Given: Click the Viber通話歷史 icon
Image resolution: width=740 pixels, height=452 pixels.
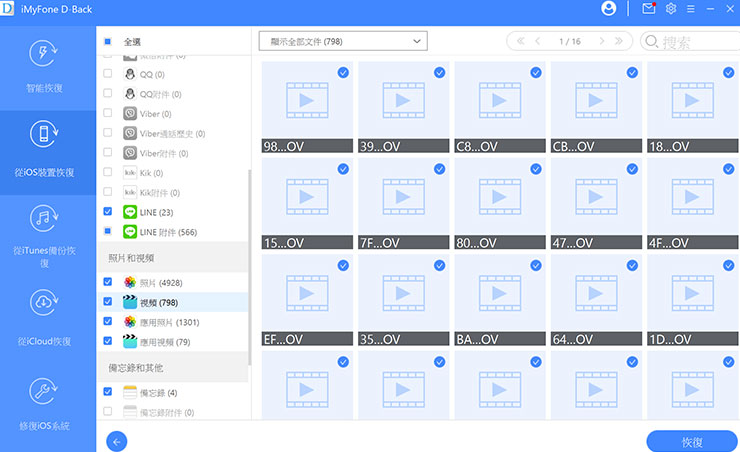Looking at the screenshot, I should tap(130, 134).
